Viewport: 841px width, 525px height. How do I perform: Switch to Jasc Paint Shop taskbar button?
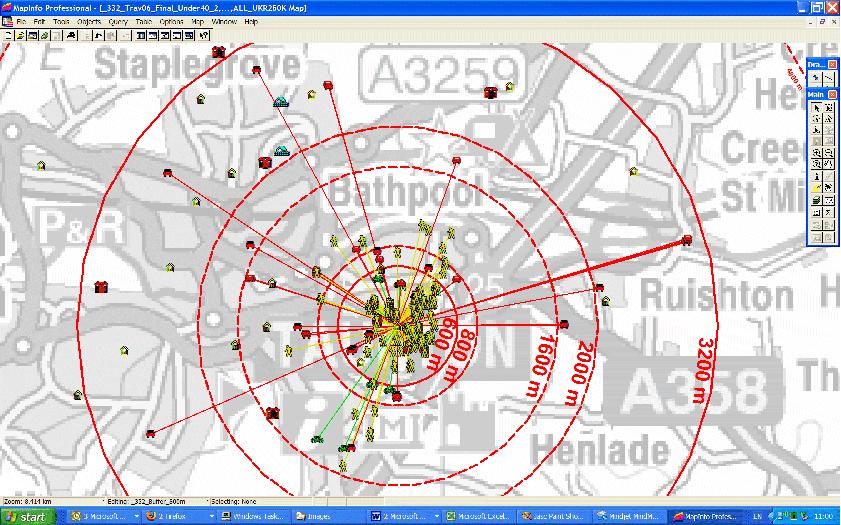pos(554,516)
